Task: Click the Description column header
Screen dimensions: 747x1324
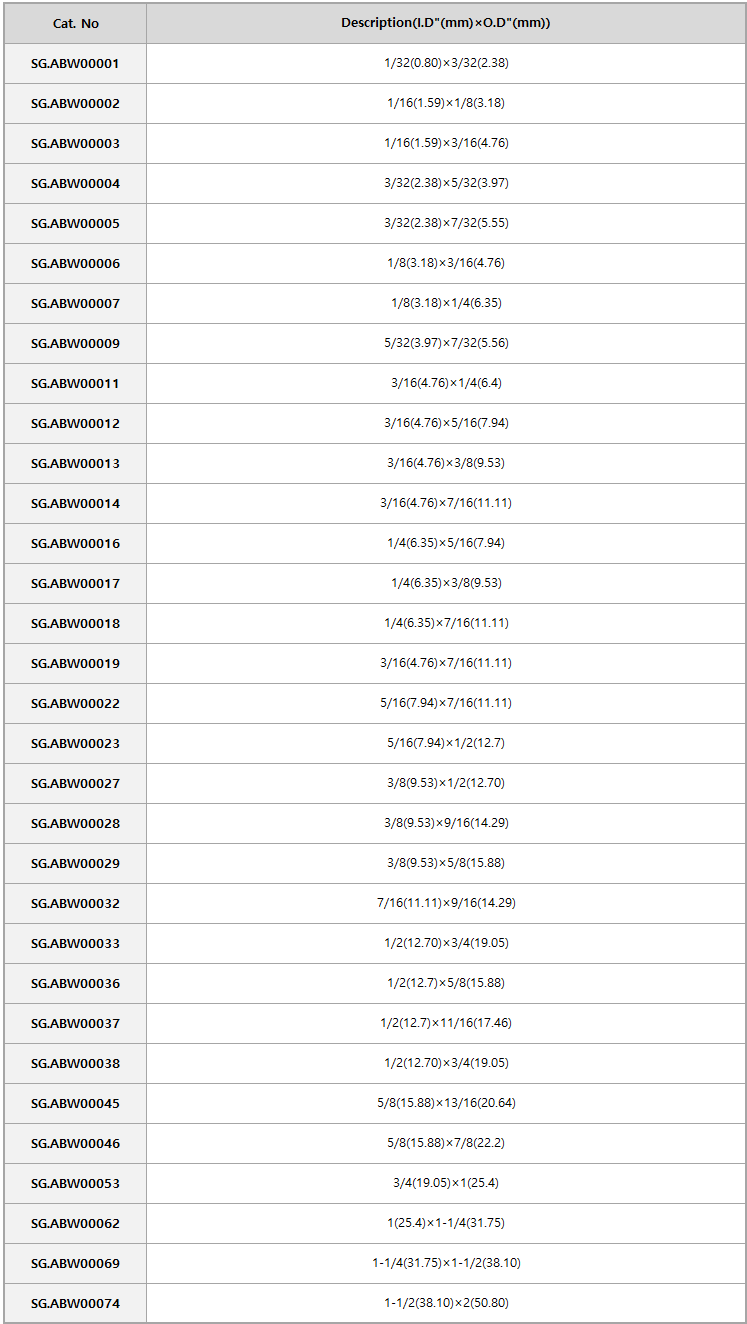Action: tap(446, 23)
